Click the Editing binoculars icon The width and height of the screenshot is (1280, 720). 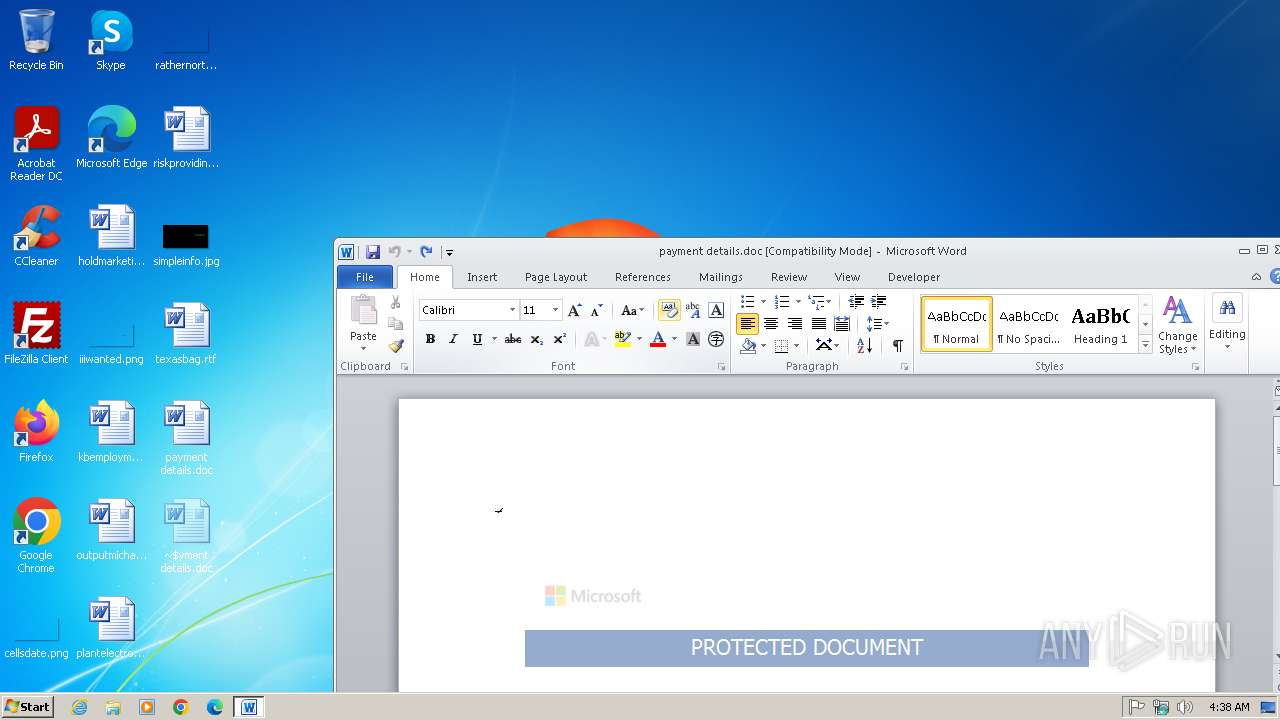click(1227, 310)
